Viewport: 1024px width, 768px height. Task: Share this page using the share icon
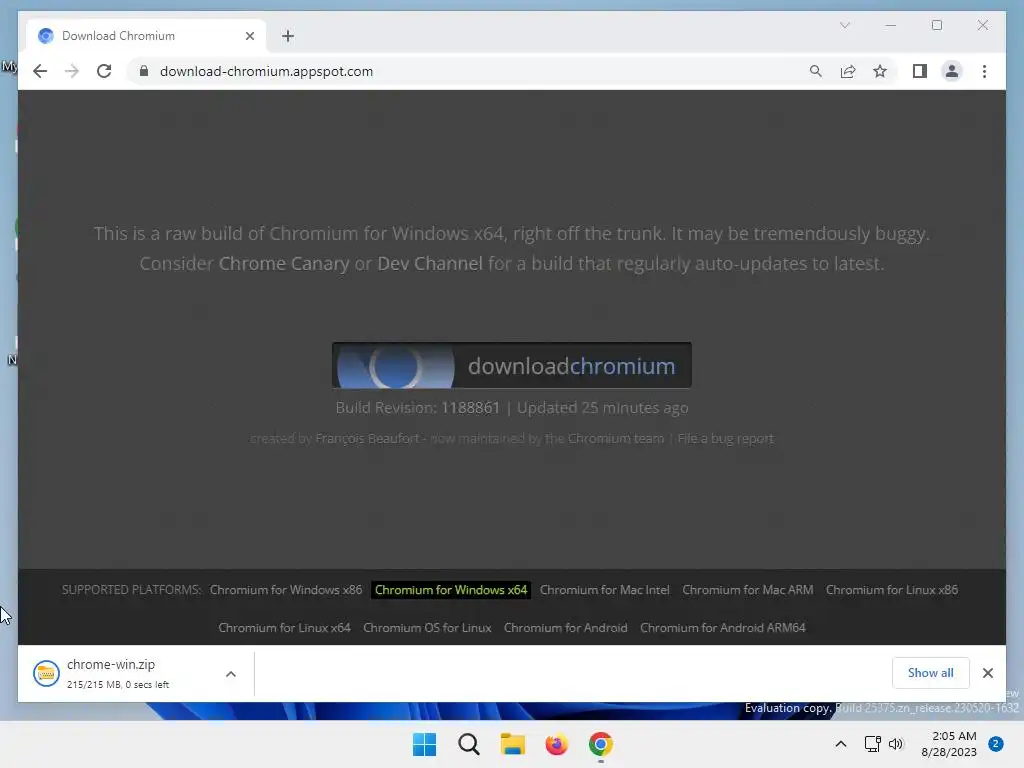click(848, 71)
